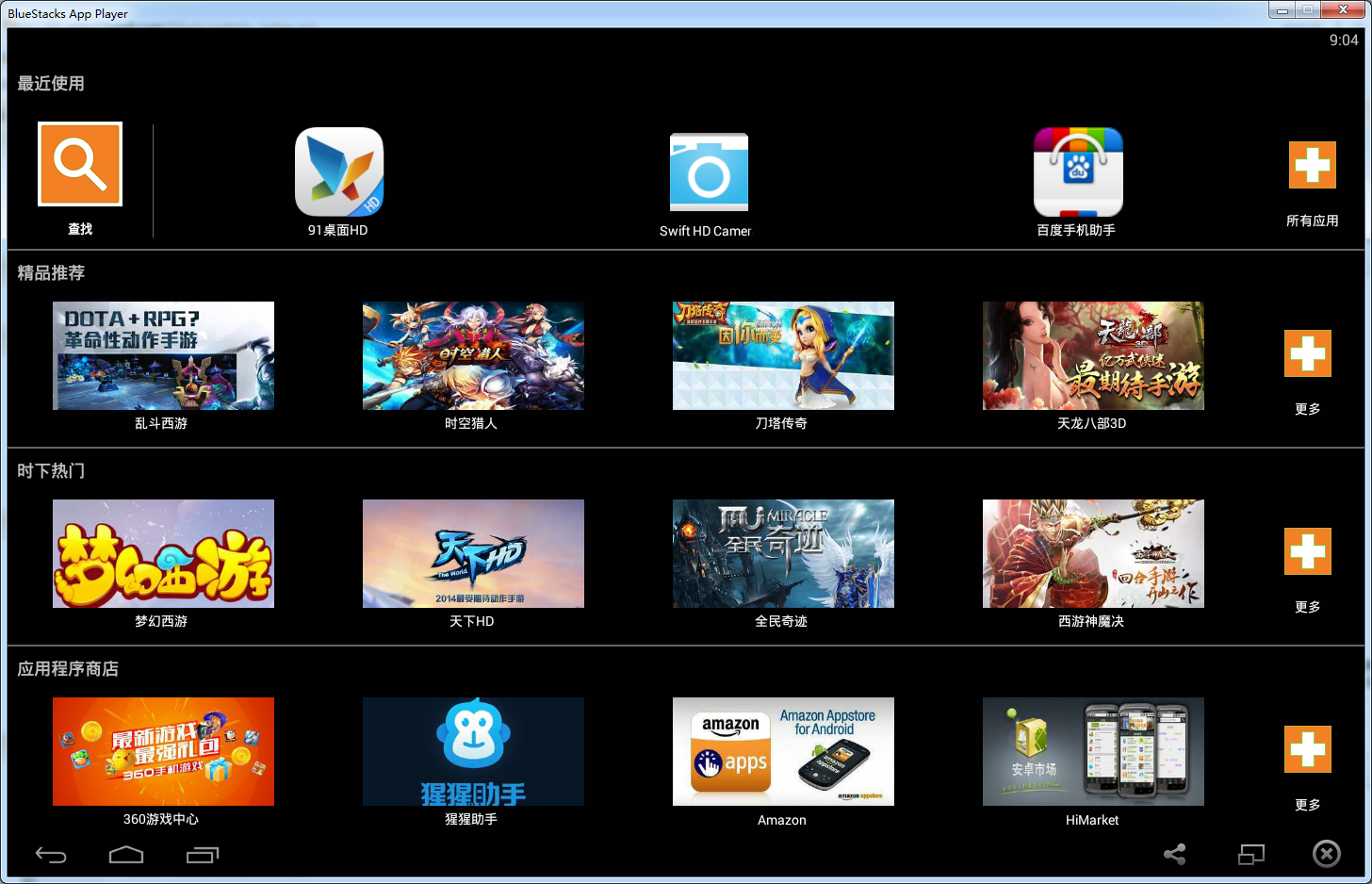Close the BlueStacks App Player window

click(1344, 10)
